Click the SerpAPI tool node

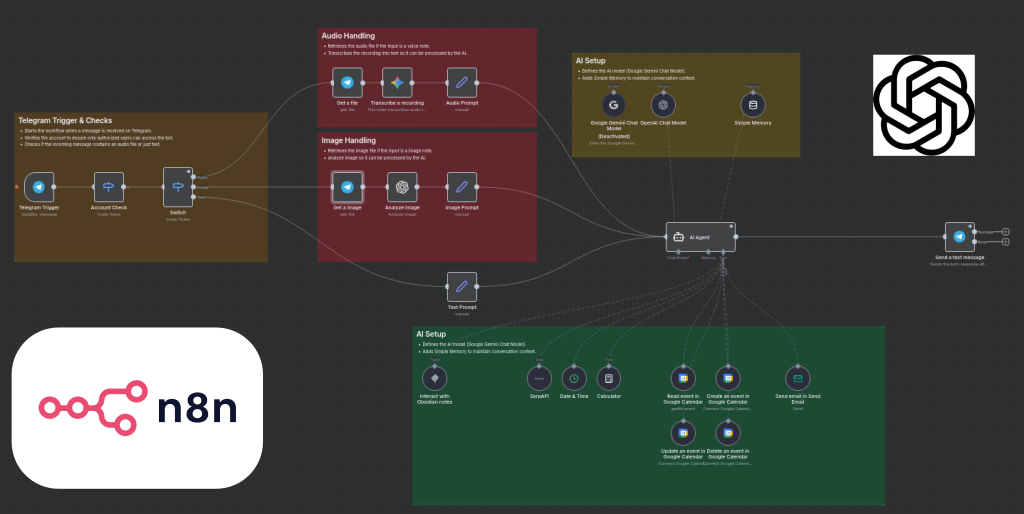point(540,378)
